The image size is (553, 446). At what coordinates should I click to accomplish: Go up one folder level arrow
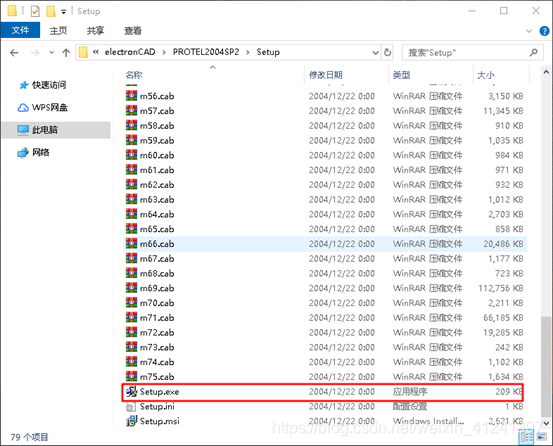pyautogui.click(x=66, y=53)
